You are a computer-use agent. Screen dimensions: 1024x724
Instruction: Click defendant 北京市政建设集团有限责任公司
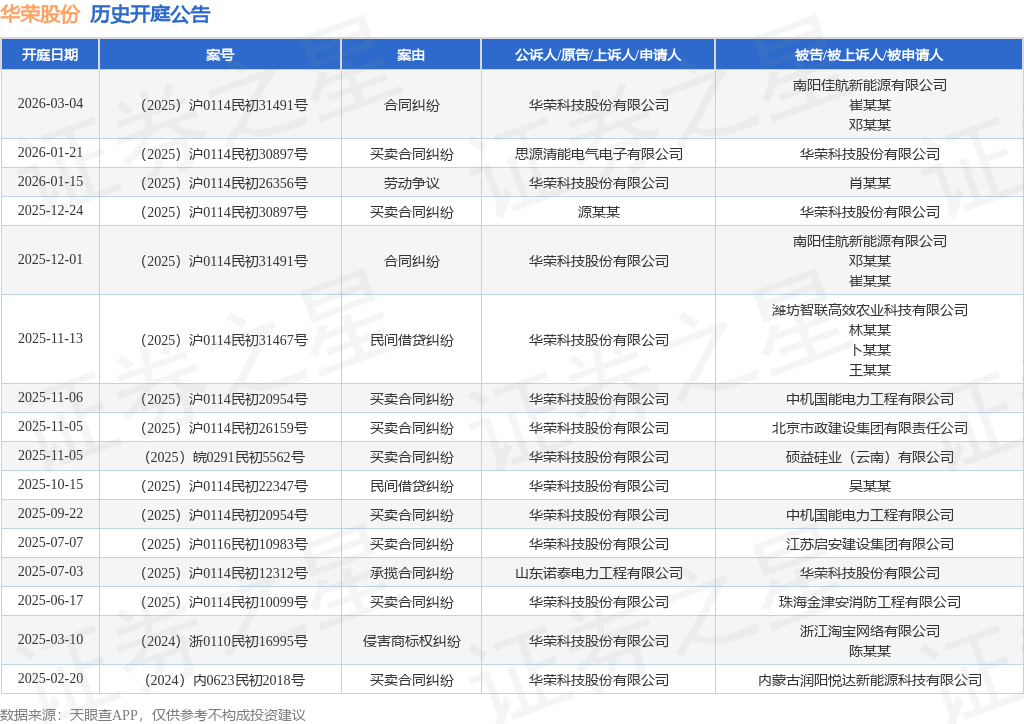[x=870, y=428]
